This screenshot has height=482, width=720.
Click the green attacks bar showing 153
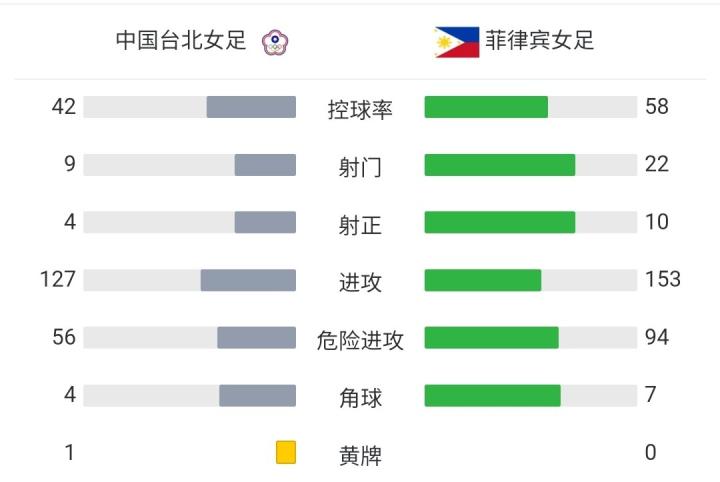click(482, 280)
